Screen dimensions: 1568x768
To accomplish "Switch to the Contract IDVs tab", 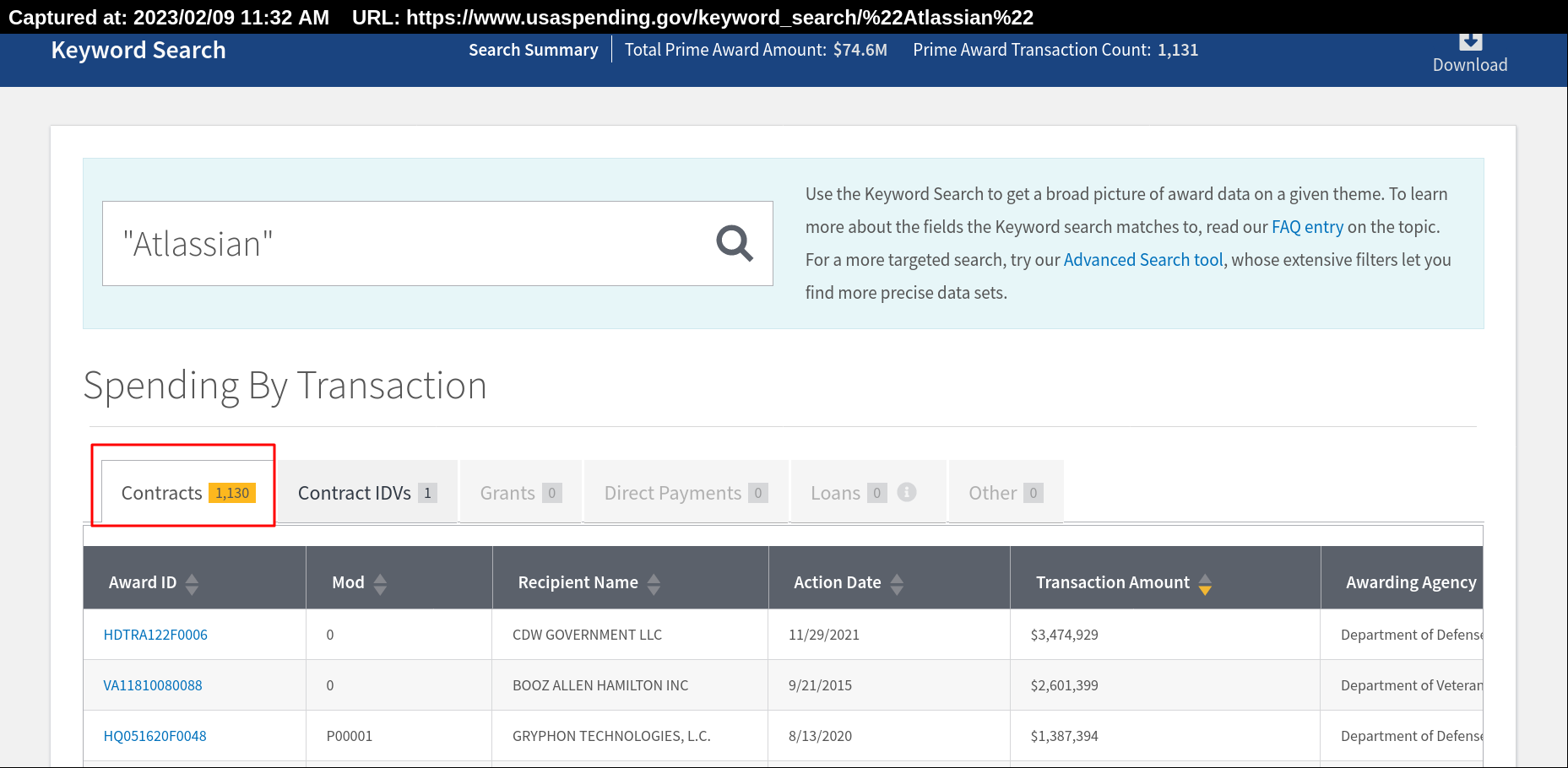I will point(367,492).
